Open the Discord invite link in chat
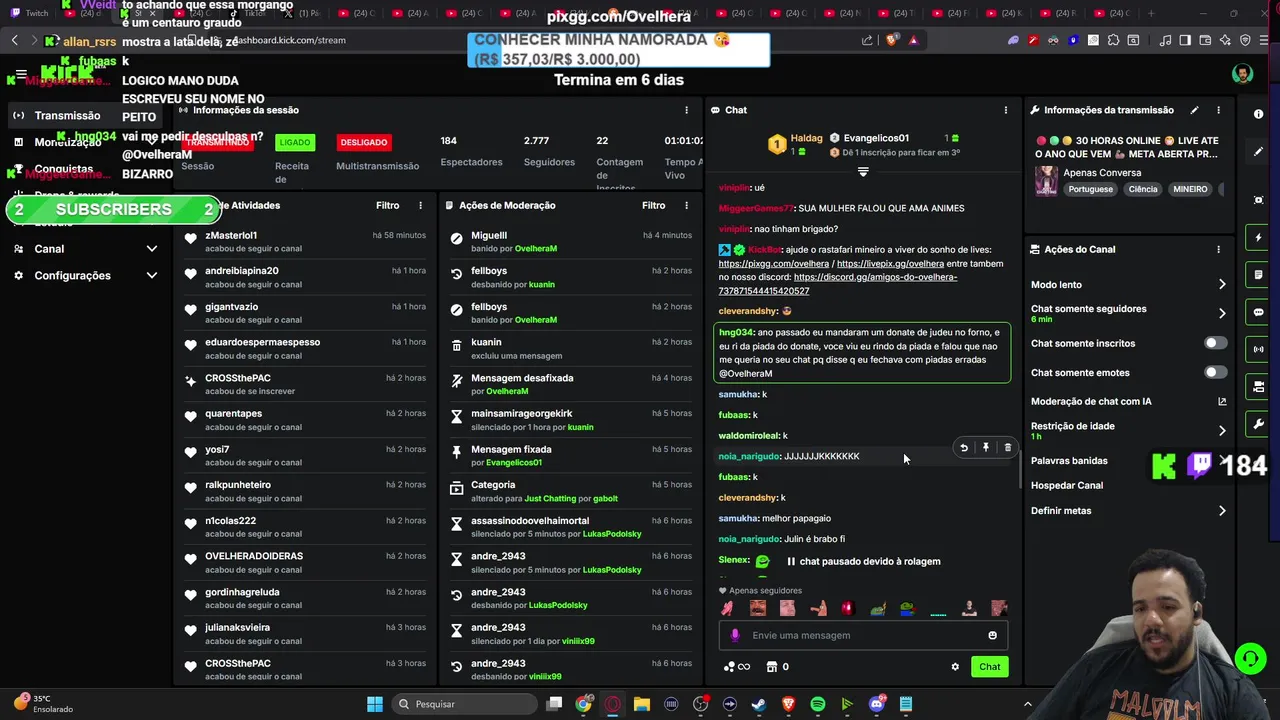 (837, 284)
